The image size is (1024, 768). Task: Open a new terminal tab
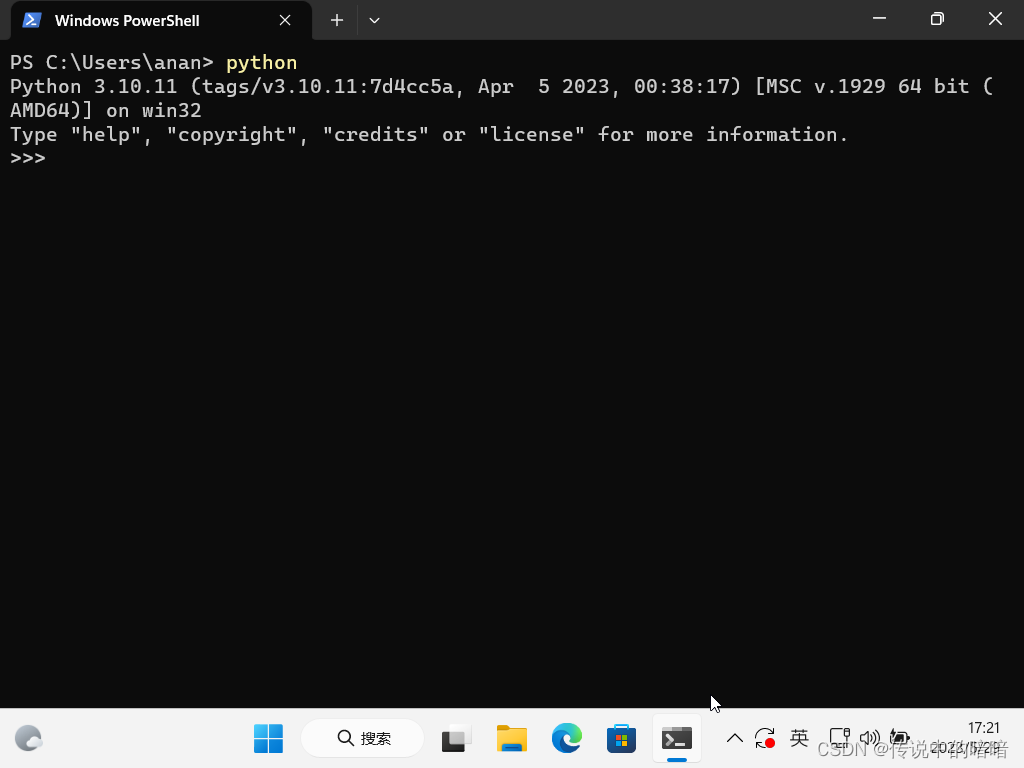[x=336, y=20]
